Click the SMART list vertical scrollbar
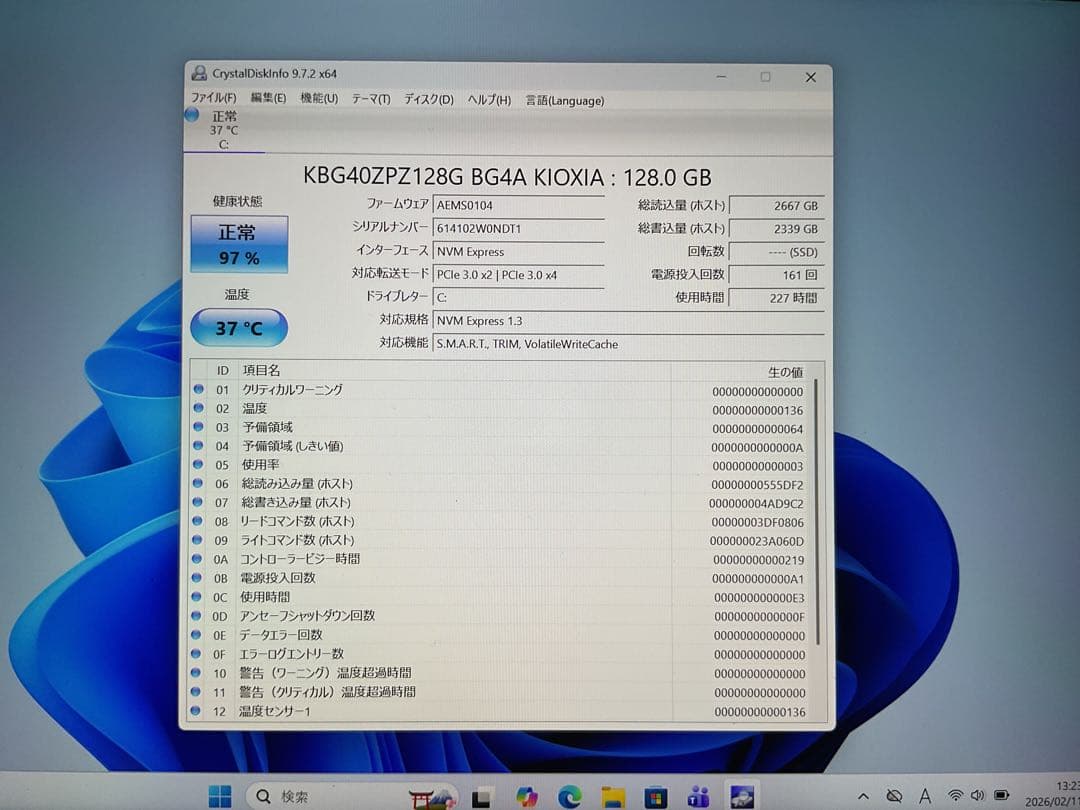Image resolution: width=1080 pixels, height=810 pixels. click(x=818, y=511)
